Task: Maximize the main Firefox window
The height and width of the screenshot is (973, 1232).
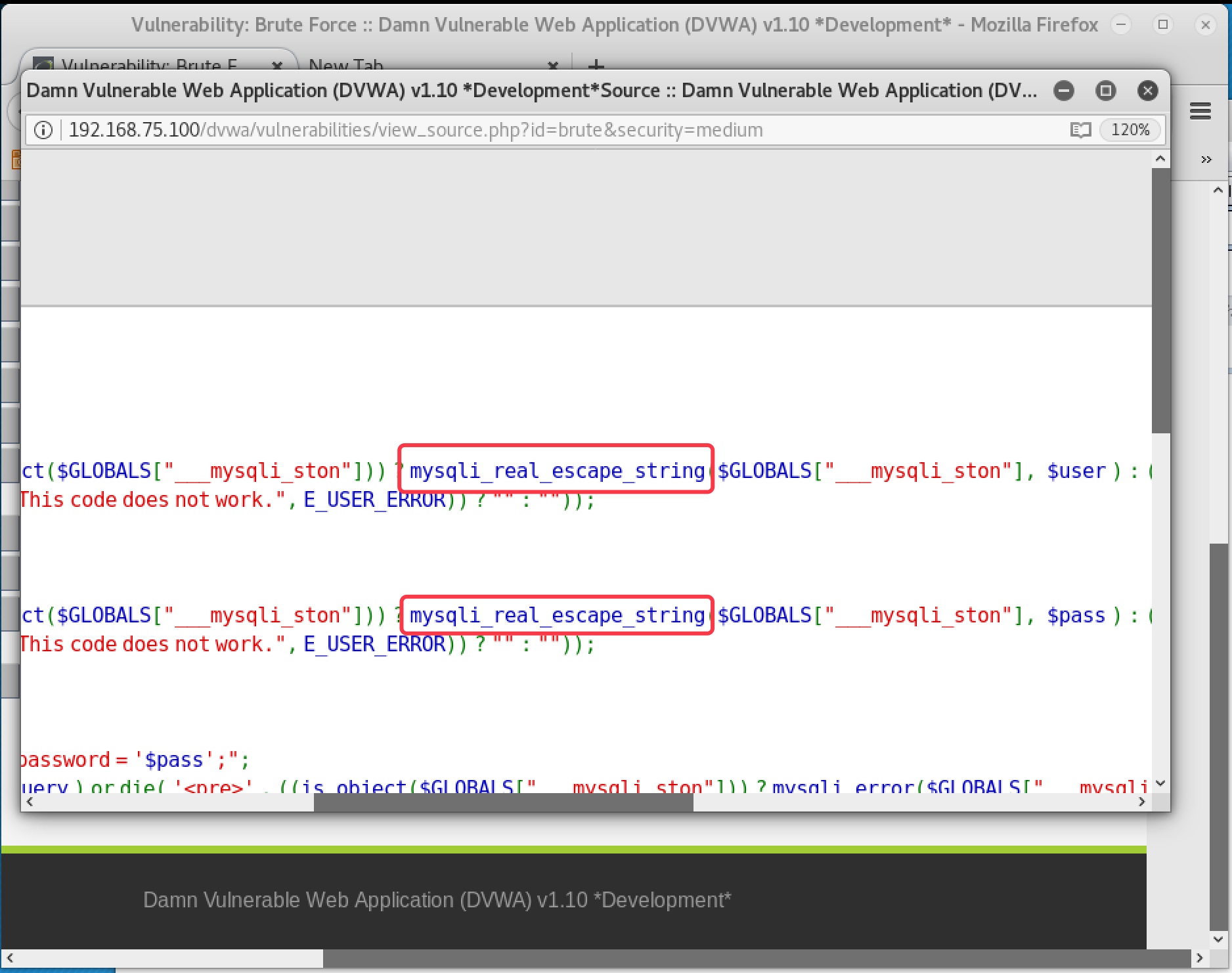Action: click(x=1163, y=25)
